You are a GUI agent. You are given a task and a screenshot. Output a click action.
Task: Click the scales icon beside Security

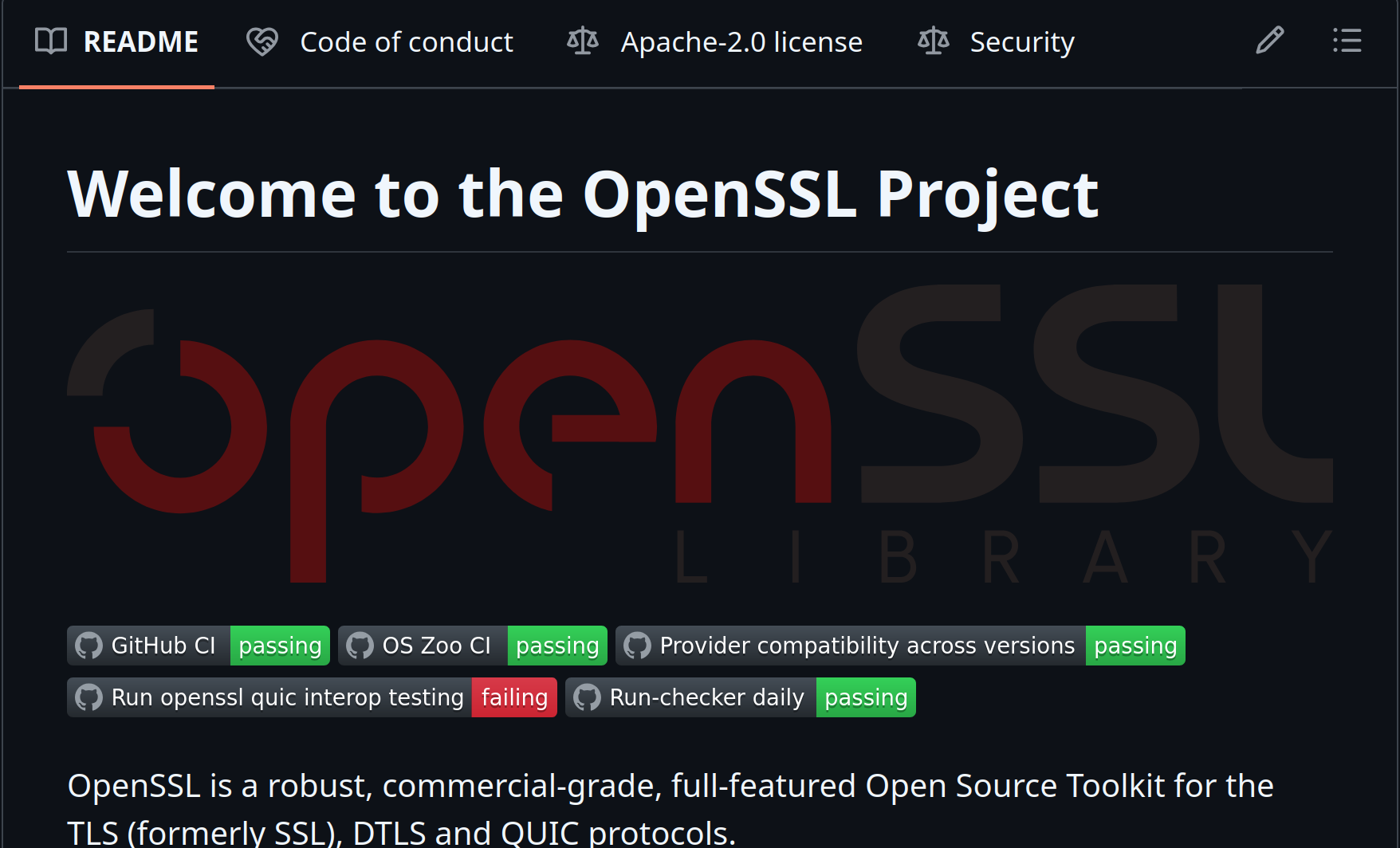pyautogui.click(x=934, y=41)
